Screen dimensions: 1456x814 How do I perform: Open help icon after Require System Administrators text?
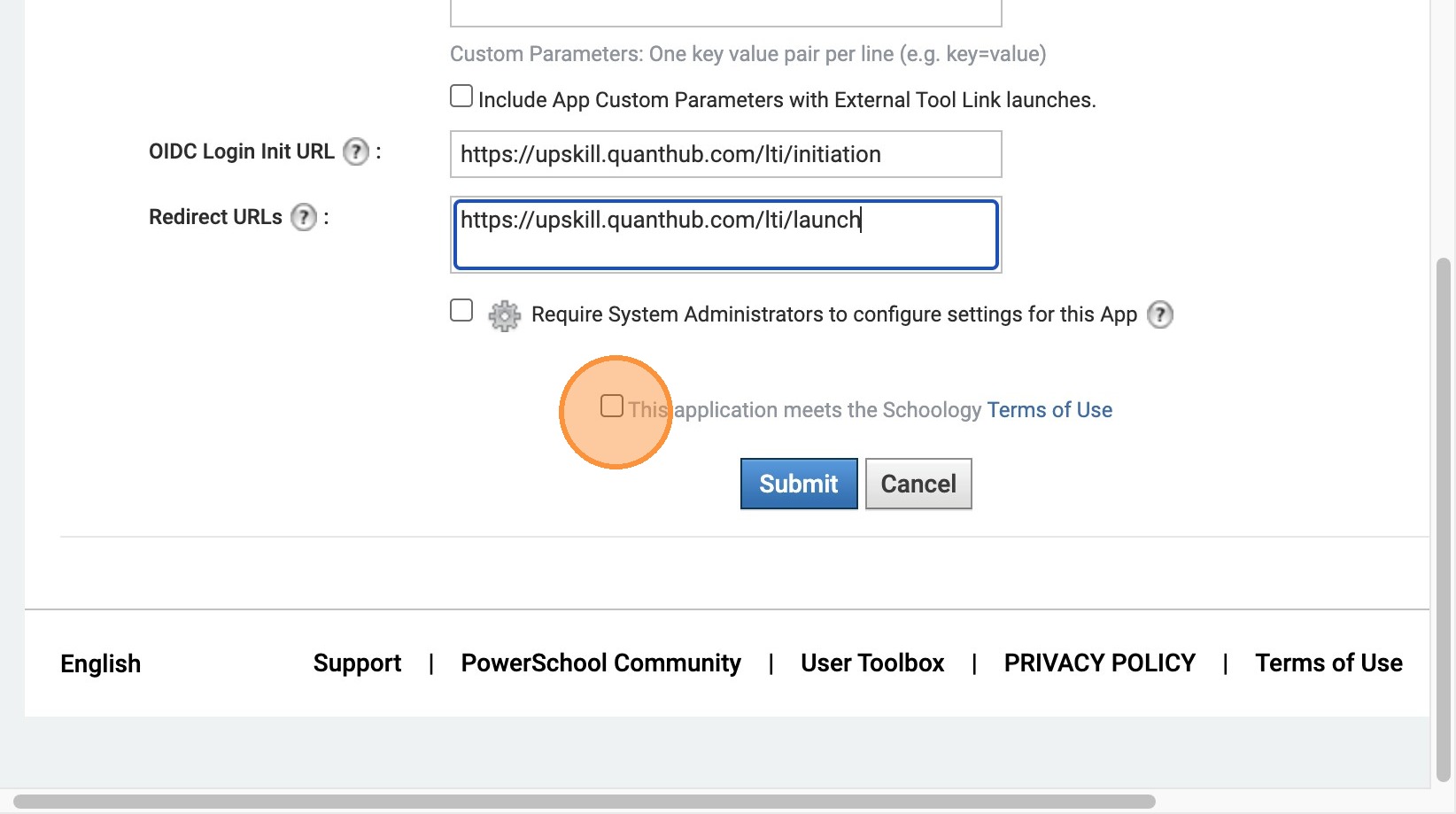[x=1159, y=314]
